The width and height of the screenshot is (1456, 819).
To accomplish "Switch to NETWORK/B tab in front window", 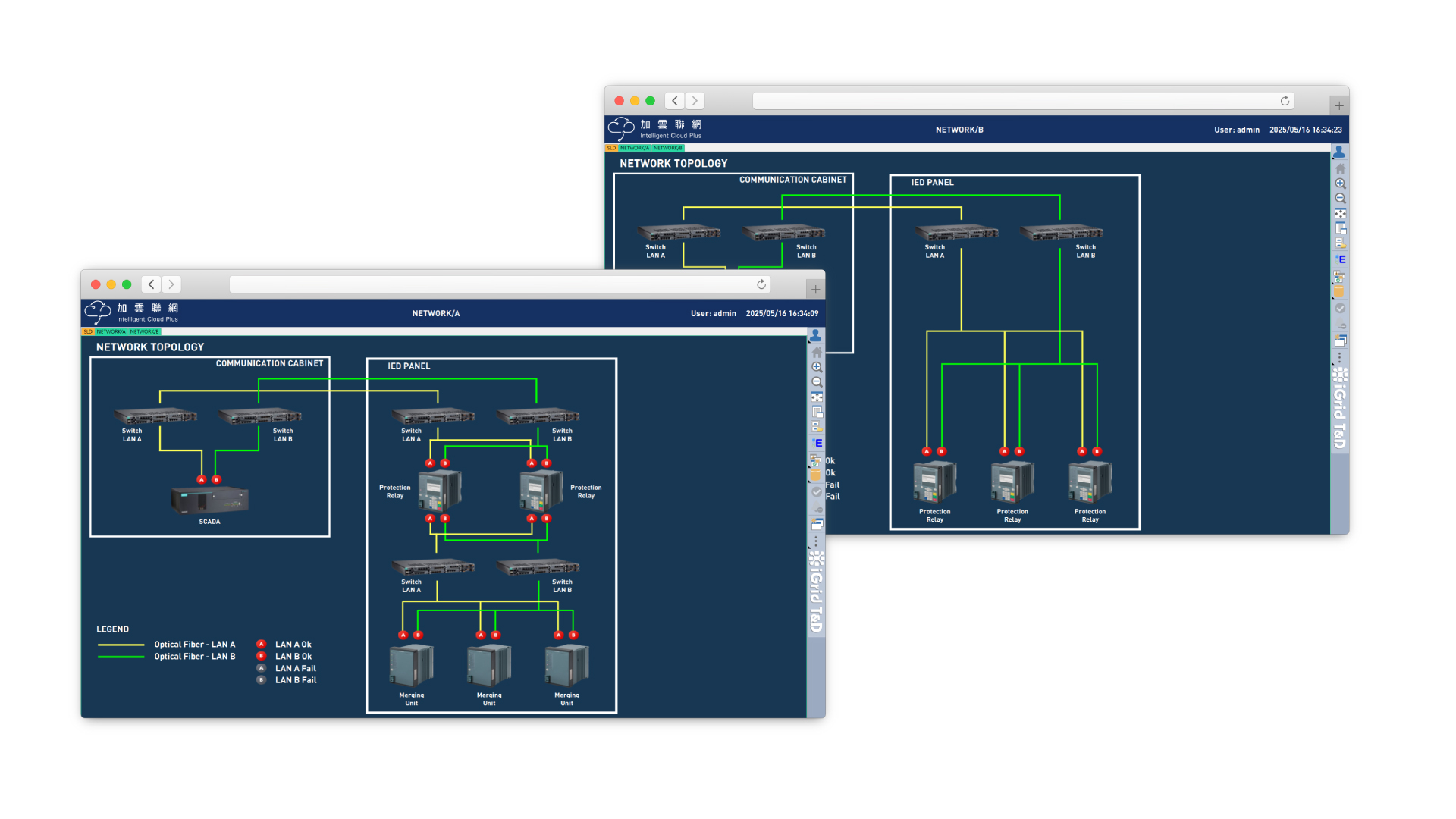I will click(144, 331).
